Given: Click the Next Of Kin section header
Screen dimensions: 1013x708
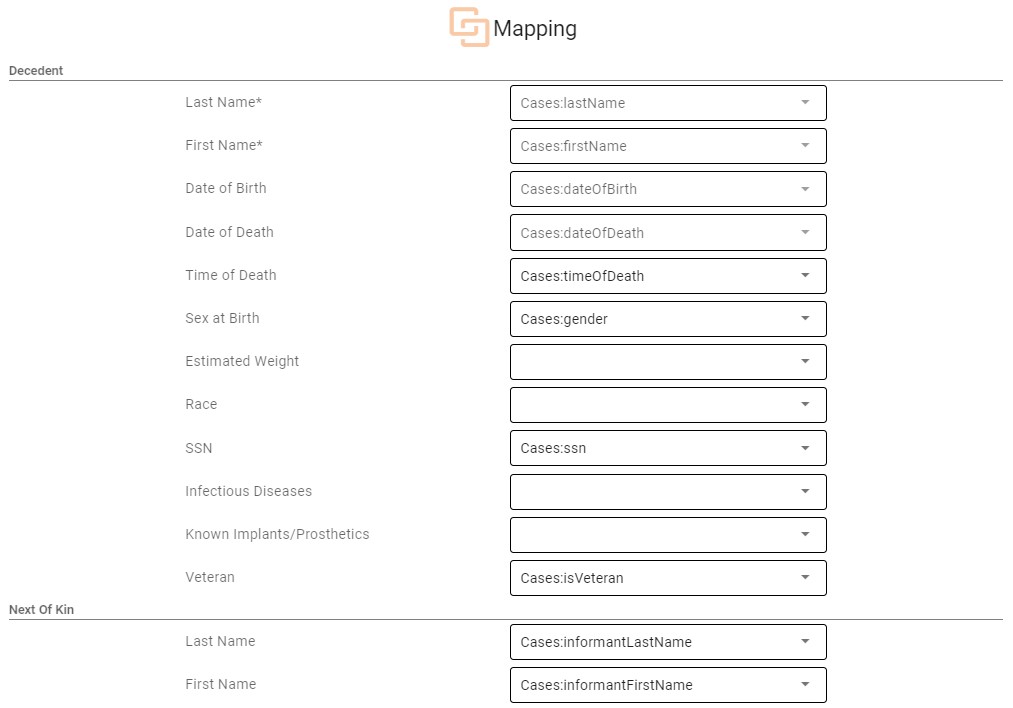Looking at the screenshot, I should [x=41, y=610].
